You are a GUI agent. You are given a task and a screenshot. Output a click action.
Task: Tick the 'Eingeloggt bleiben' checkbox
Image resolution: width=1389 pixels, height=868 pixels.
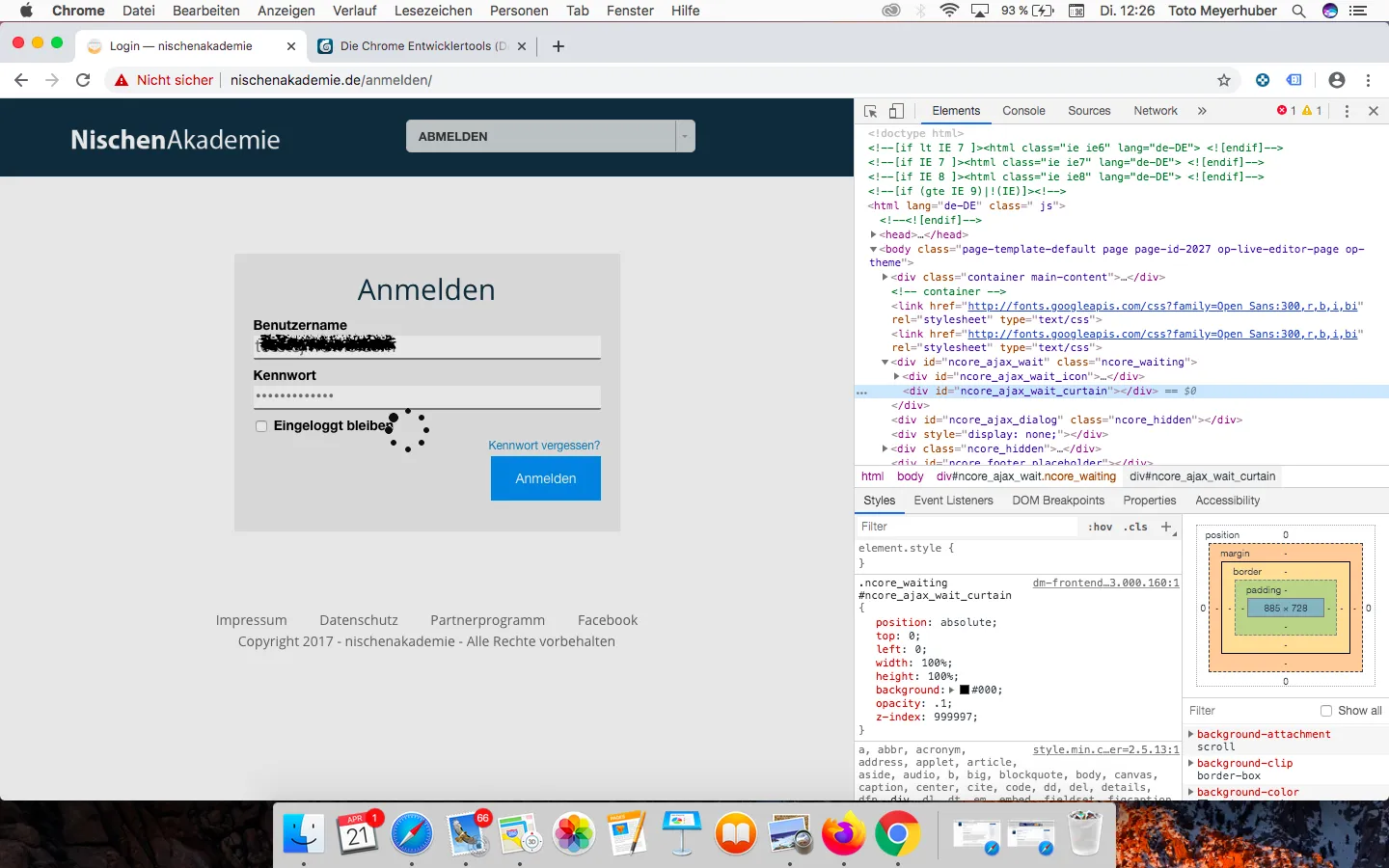click(x=261, y=426)
